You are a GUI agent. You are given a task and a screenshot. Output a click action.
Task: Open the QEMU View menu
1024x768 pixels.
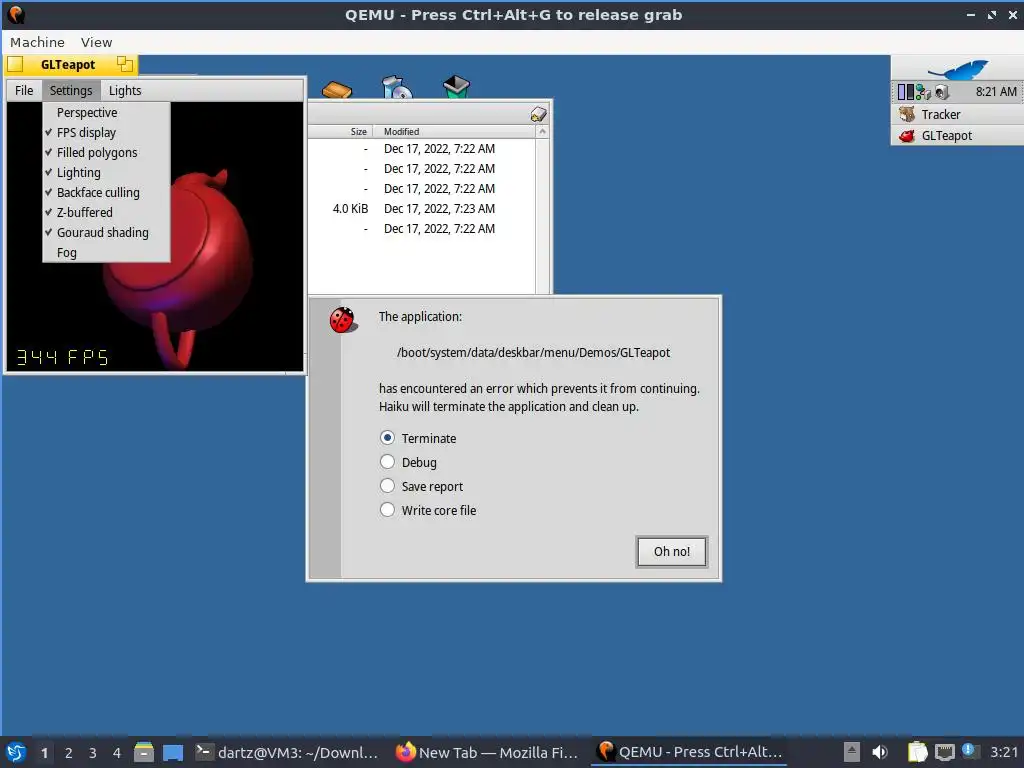(97, 42)
